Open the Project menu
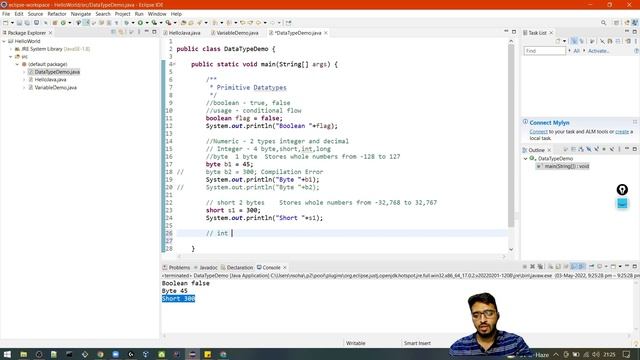 tap(122, 14)
